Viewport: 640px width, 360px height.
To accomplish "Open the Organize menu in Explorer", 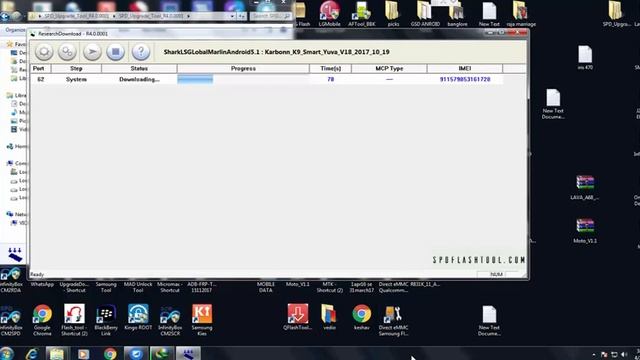I will pyautogui.click(x=16, y=30).
